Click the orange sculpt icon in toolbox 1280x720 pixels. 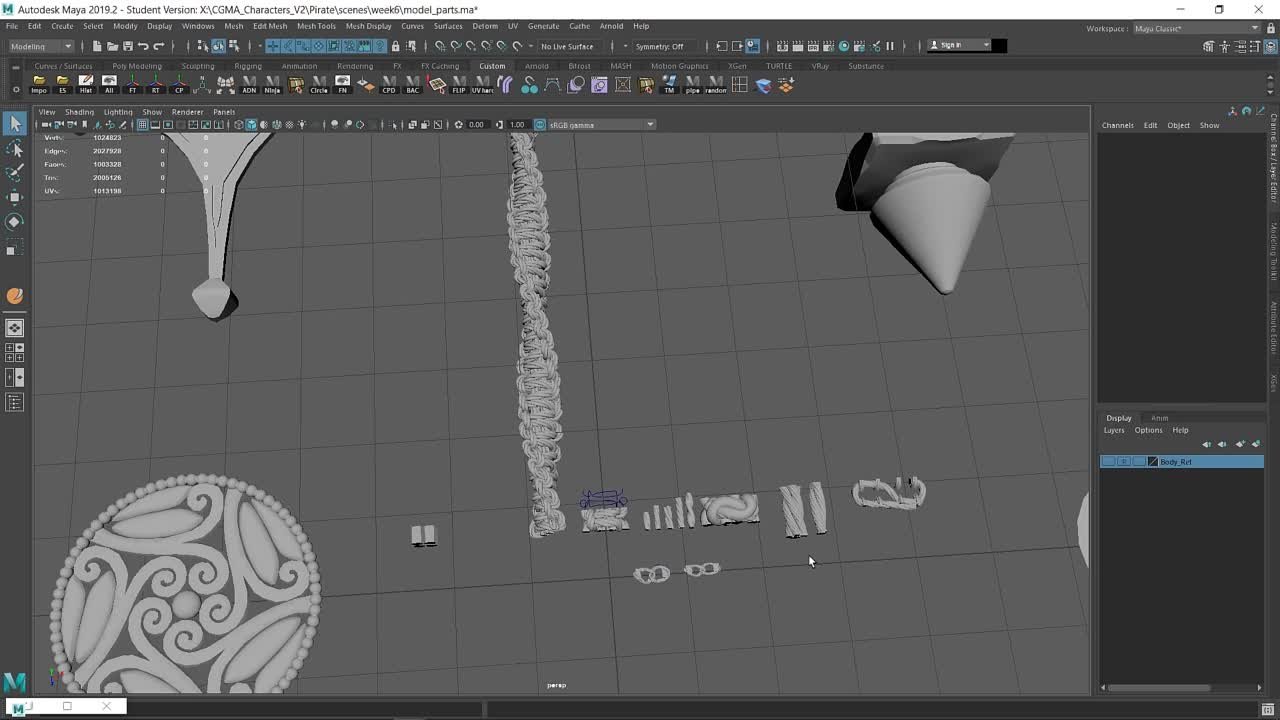[15, 296]
